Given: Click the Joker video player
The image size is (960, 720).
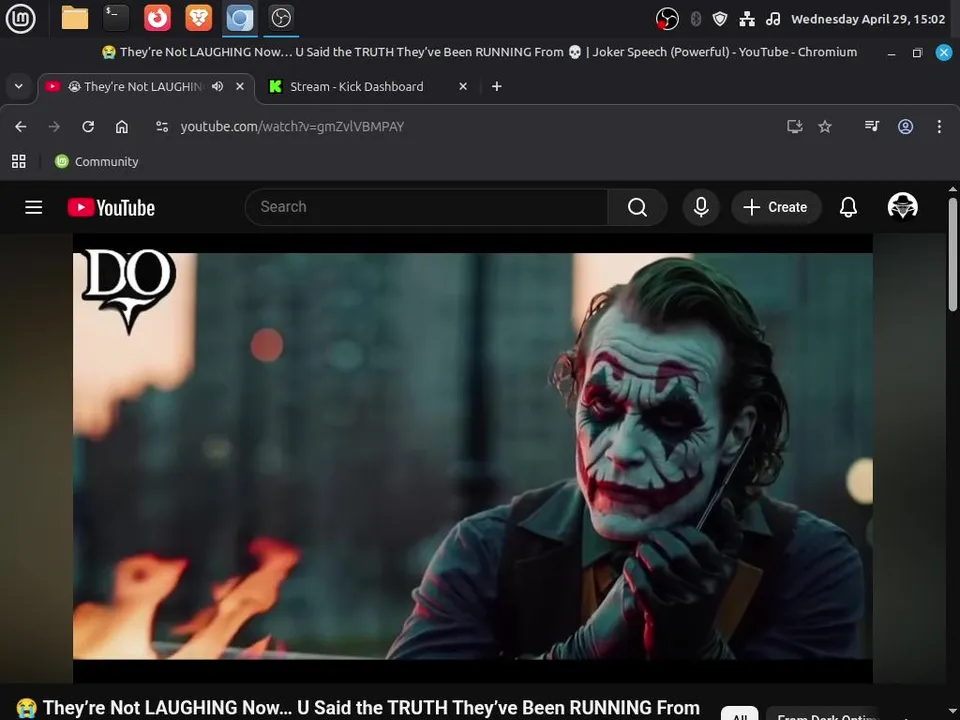Looking at the screenshot, I should (473, 458).
